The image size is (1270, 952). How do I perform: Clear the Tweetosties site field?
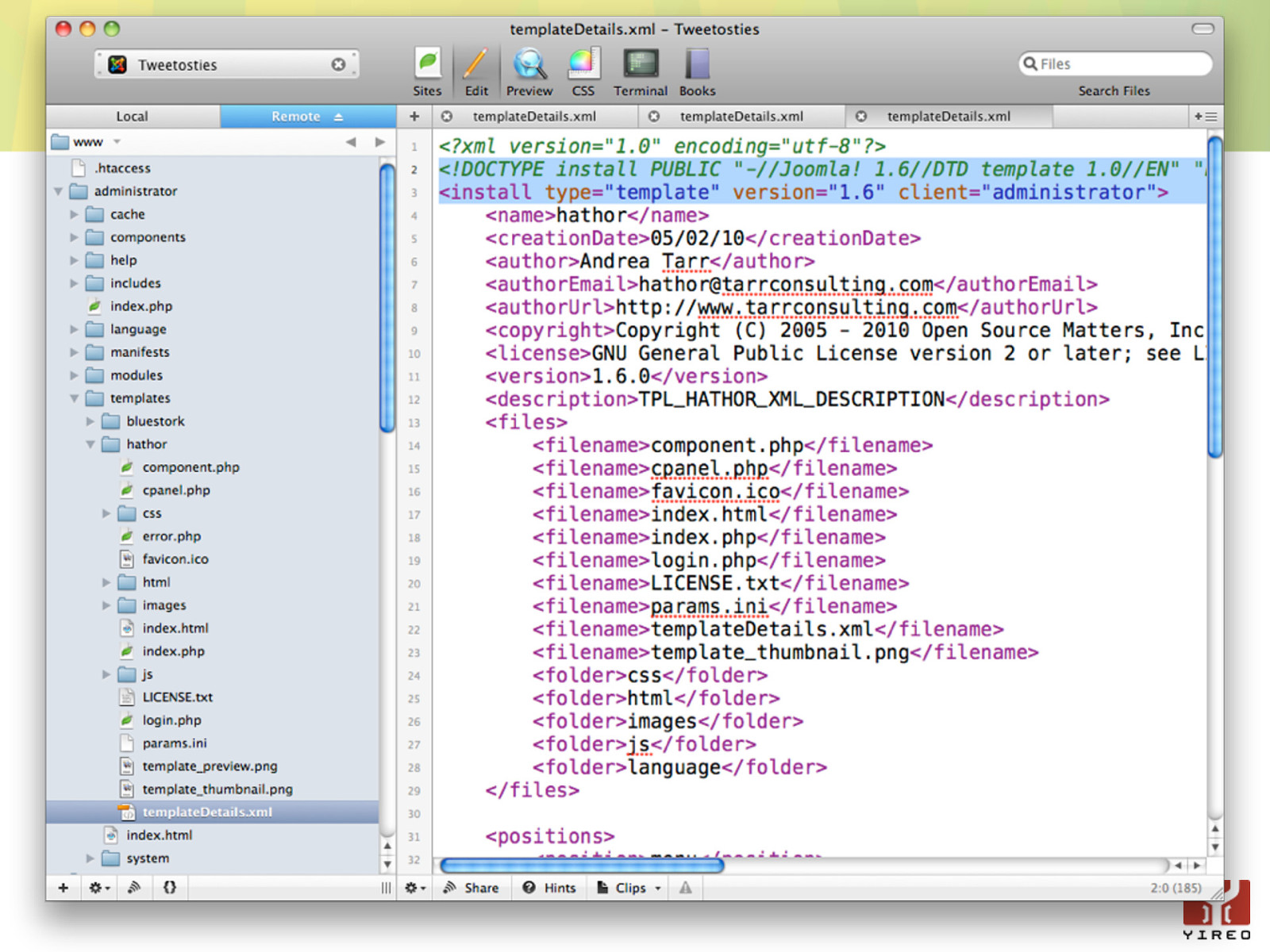click(339, 64)
